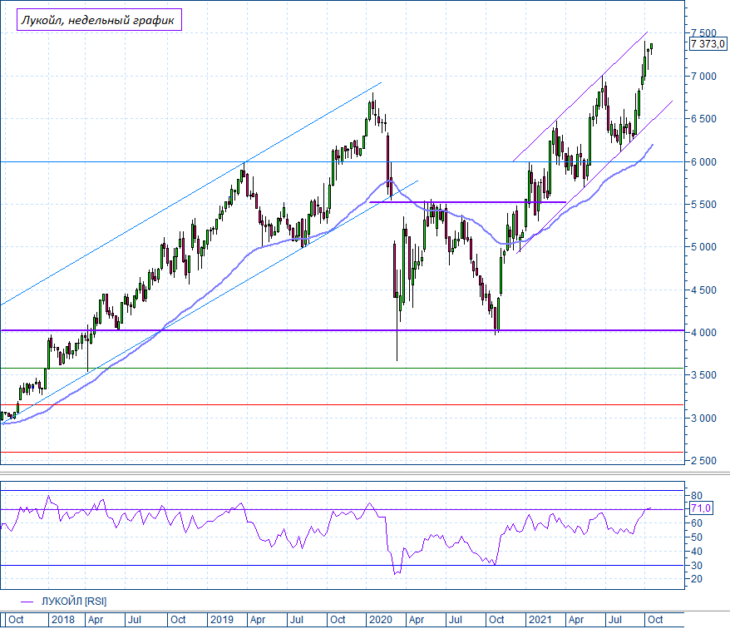
Task: Click the chart title 'Лукойл, недельный график'
Action: click(99, 20)
